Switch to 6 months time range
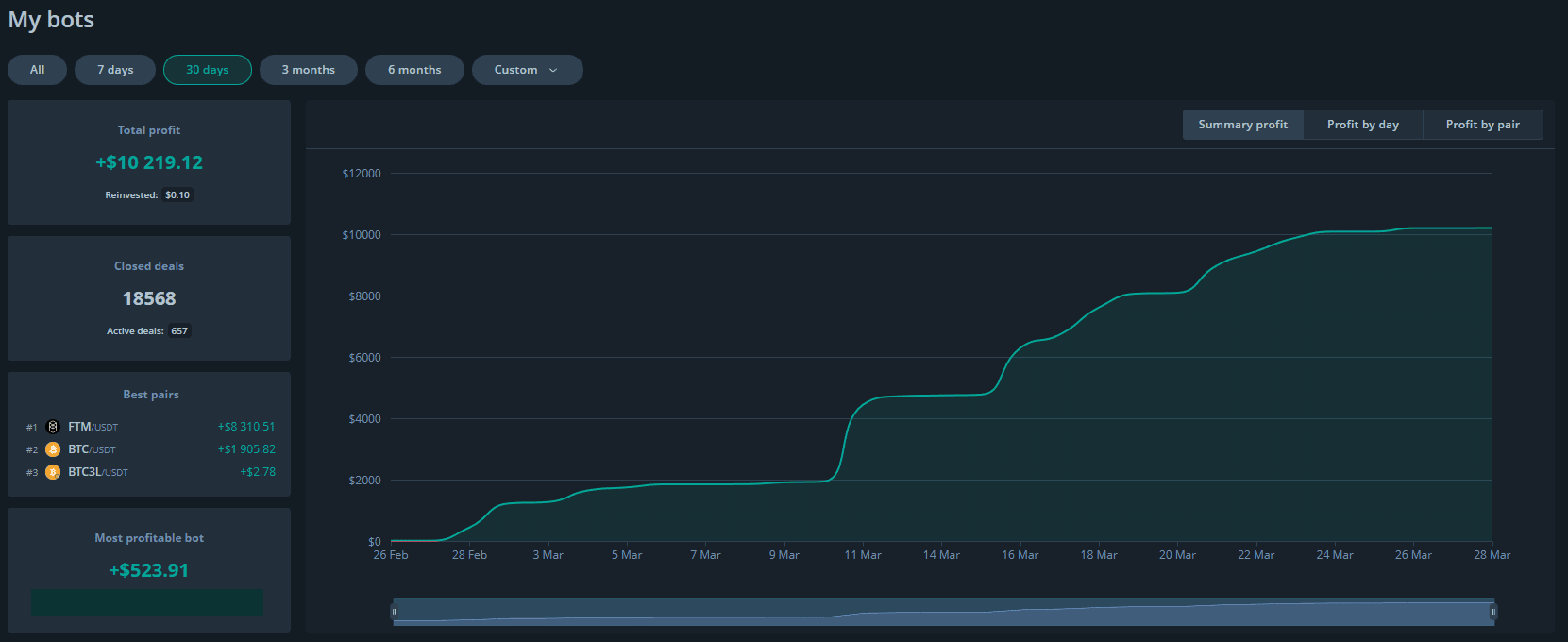 pyautogui.click(x=414, y=70)
